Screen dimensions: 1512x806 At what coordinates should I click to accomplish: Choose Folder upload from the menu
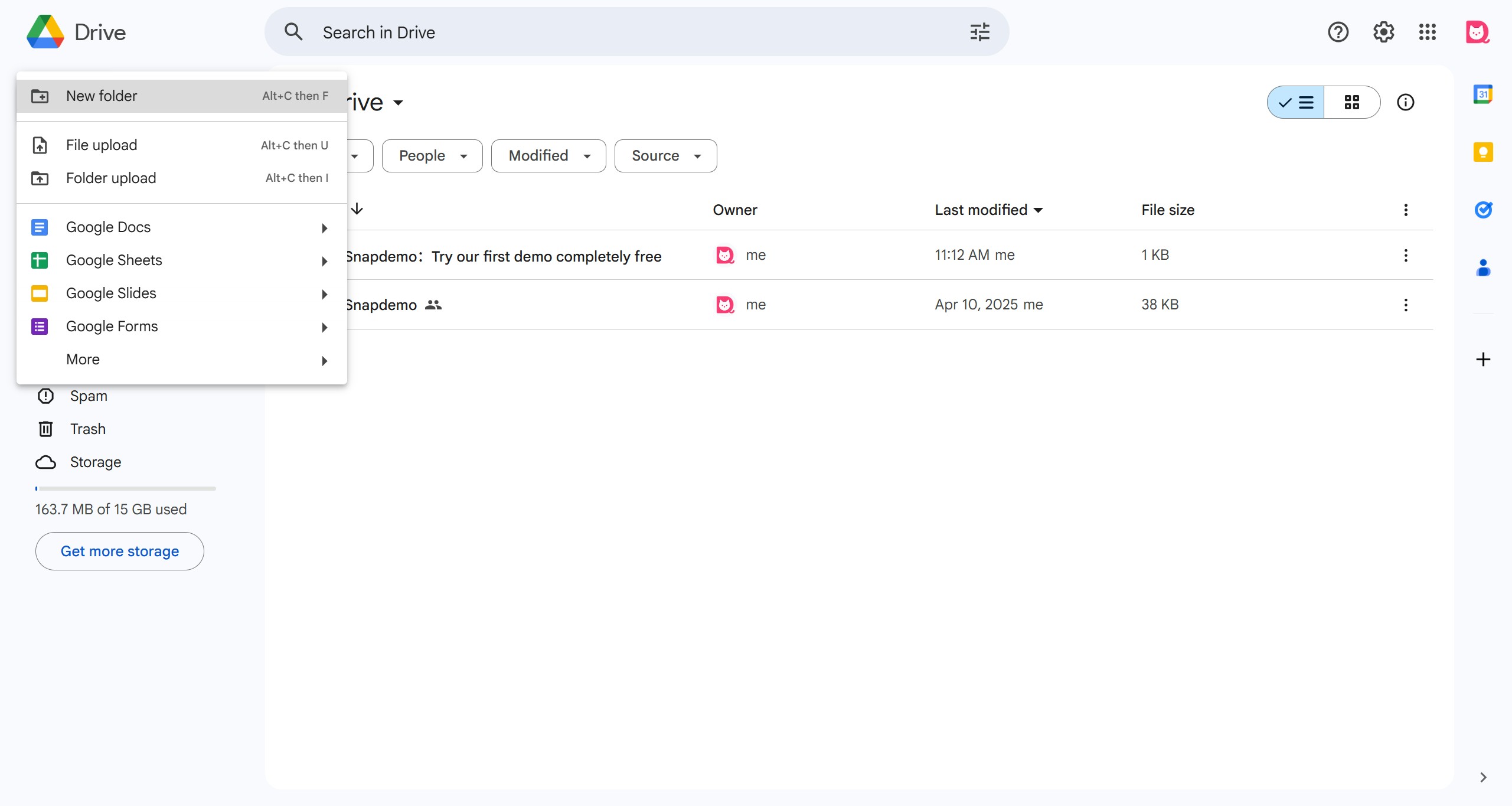click(x=182, y=178)
